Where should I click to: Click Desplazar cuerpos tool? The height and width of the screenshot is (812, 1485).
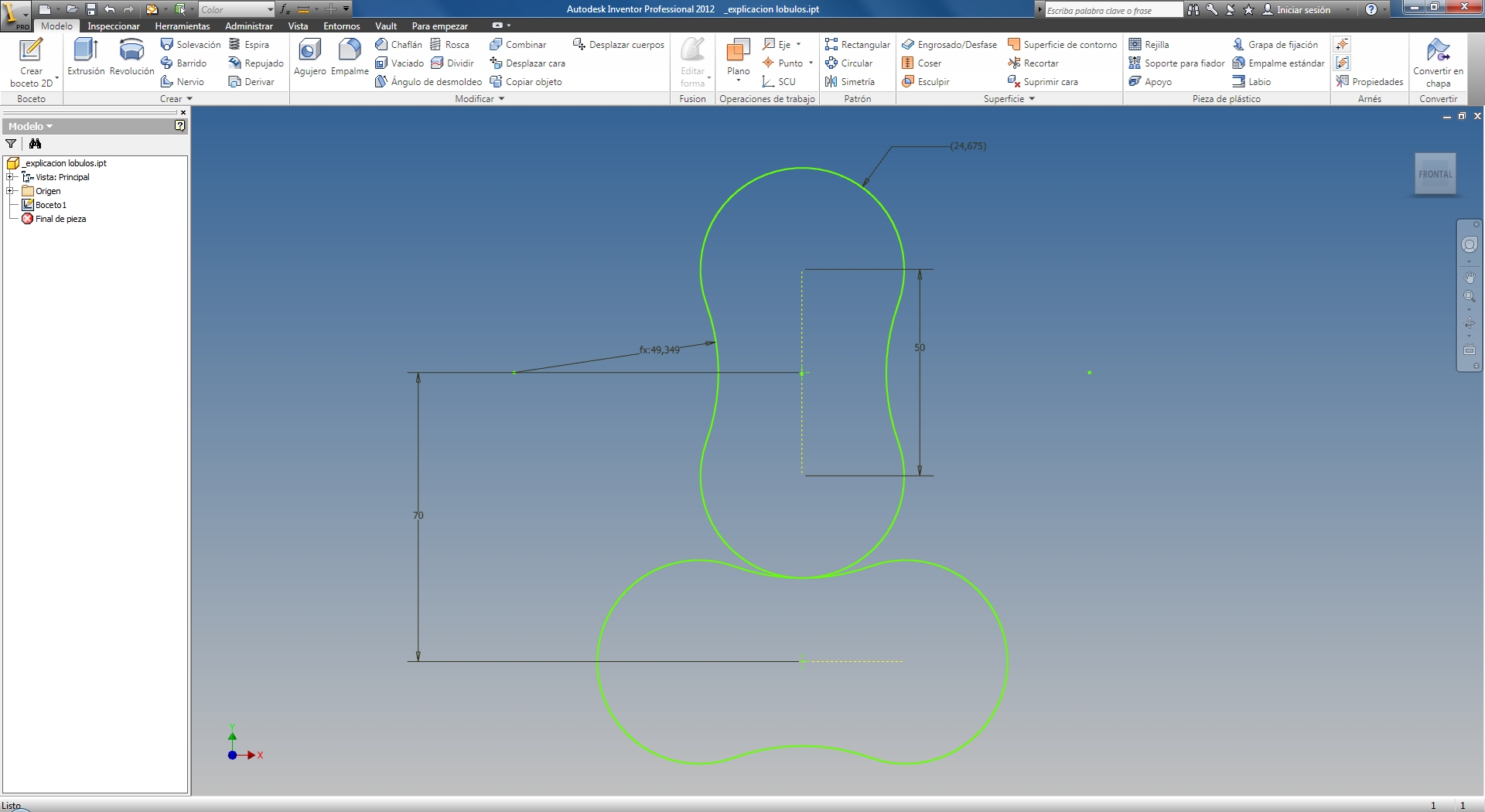[619, 44]
